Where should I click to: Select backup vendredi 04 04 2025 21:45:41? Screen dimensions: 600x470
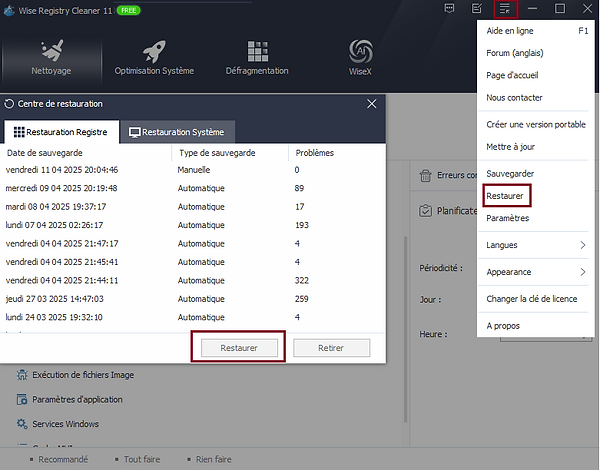point(193,262)
